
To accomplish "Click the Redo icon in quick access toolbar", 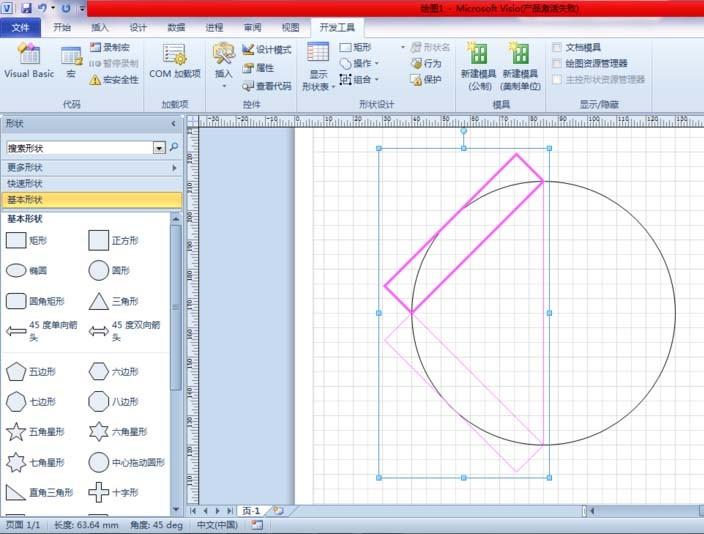I will click(x=66, y=8).
